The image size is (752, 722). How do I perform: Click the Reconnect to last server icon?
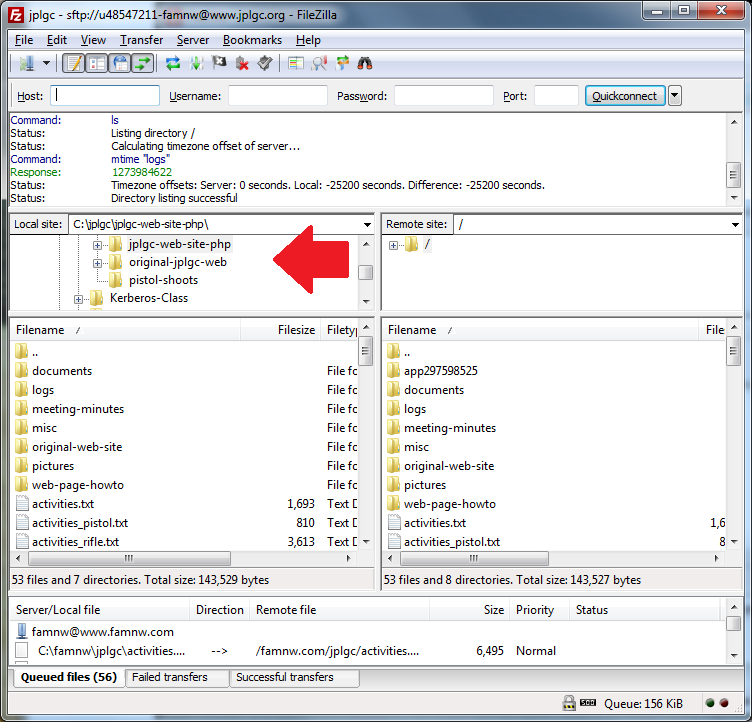[265, 64]
